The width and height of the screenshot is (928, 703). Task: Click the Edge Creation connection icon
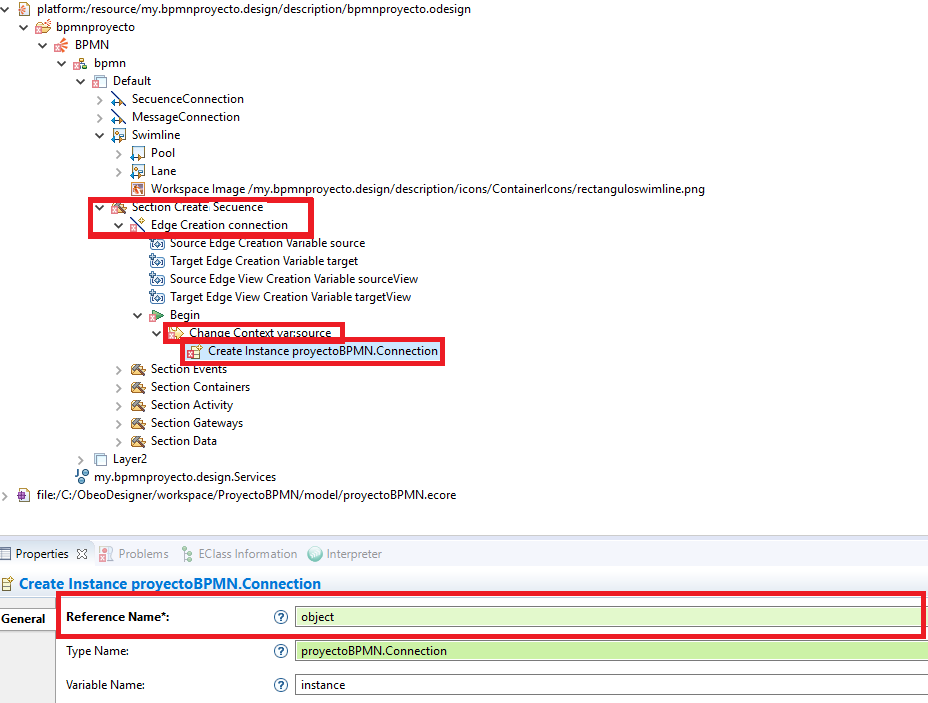coord(137,225)
